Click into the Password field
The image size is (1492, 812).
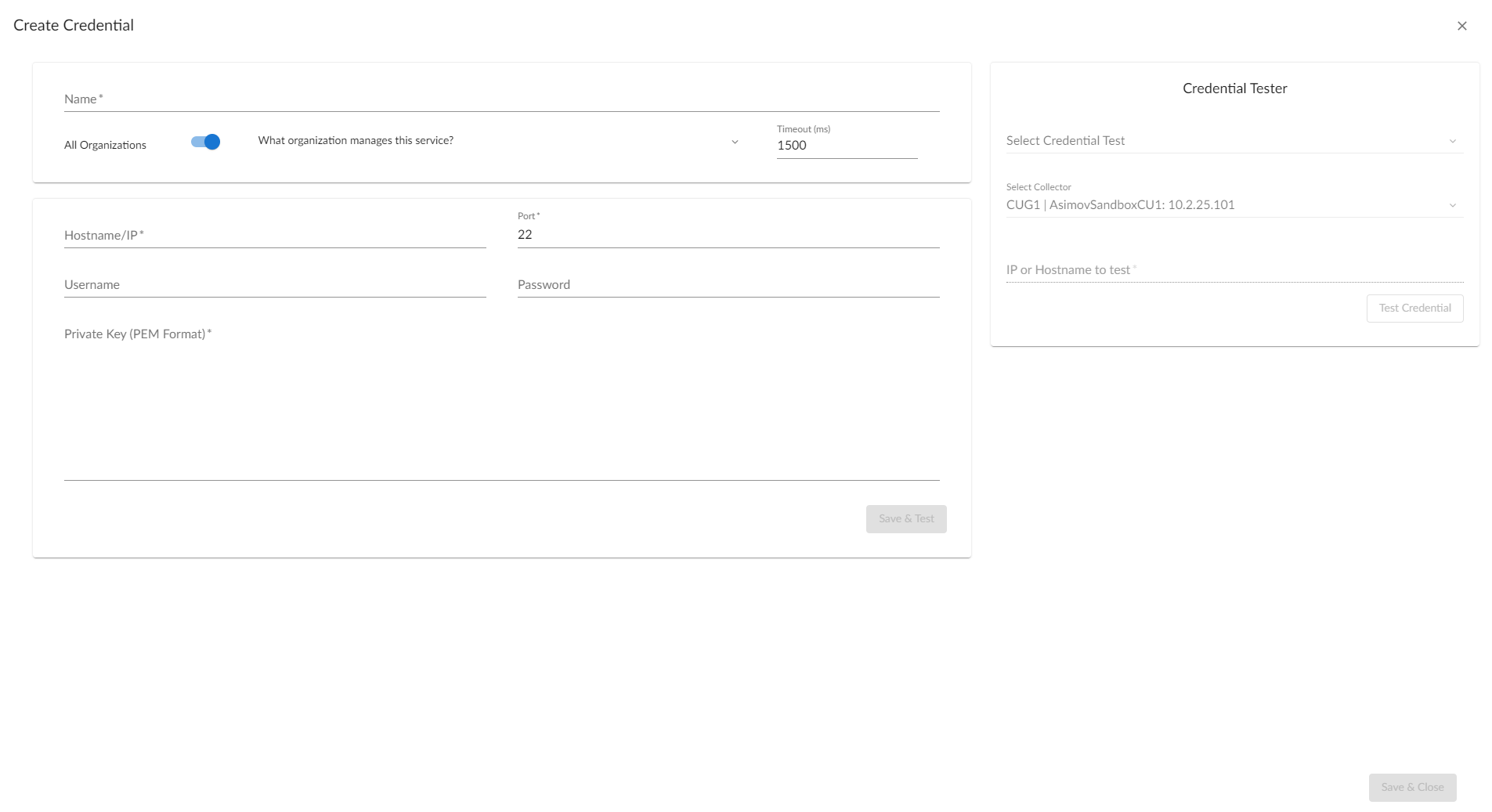tap(727, 285)
